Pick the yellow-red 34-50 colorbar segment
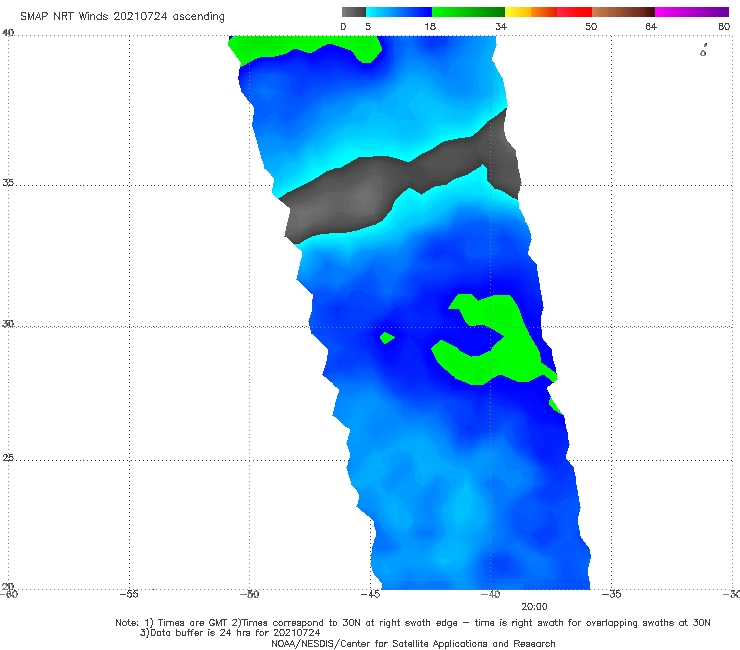Screen dimensions: 740x650 (x=548, y=12)
